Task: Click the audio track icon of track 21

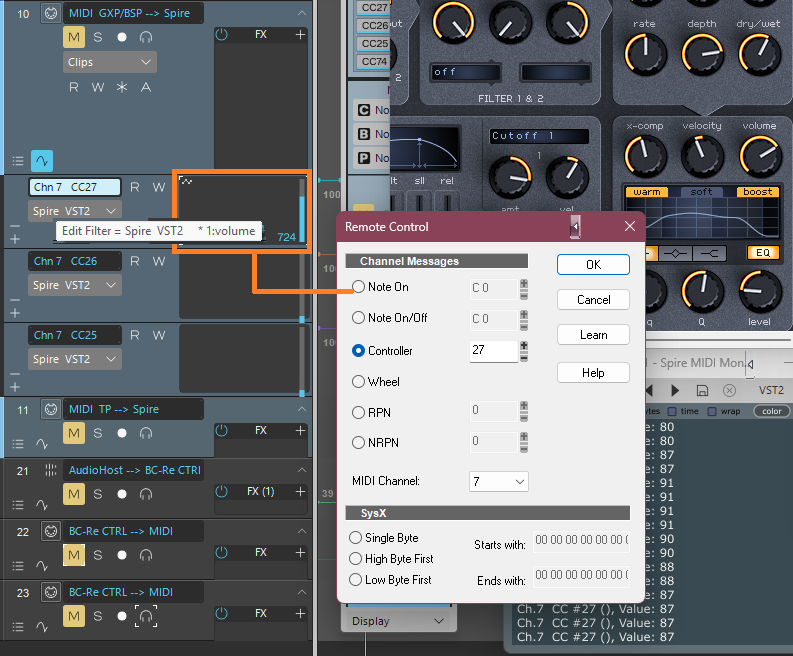Action: coord(51,470)
